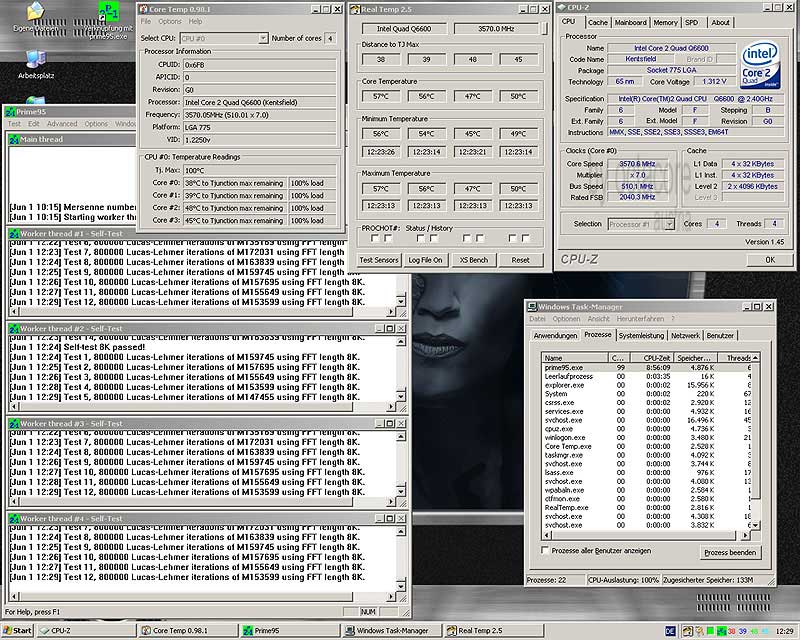This screenshot has height=640, width=800.
Task: Switch to Core Temp 0.98.1 taskbar button
Action: point(188,631)
